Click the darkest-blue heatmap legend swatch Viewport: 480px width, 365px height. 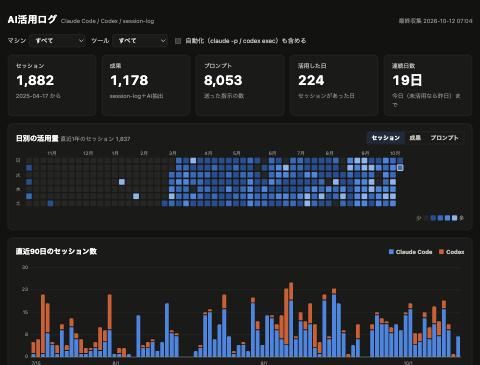click(x=433, y=218)
